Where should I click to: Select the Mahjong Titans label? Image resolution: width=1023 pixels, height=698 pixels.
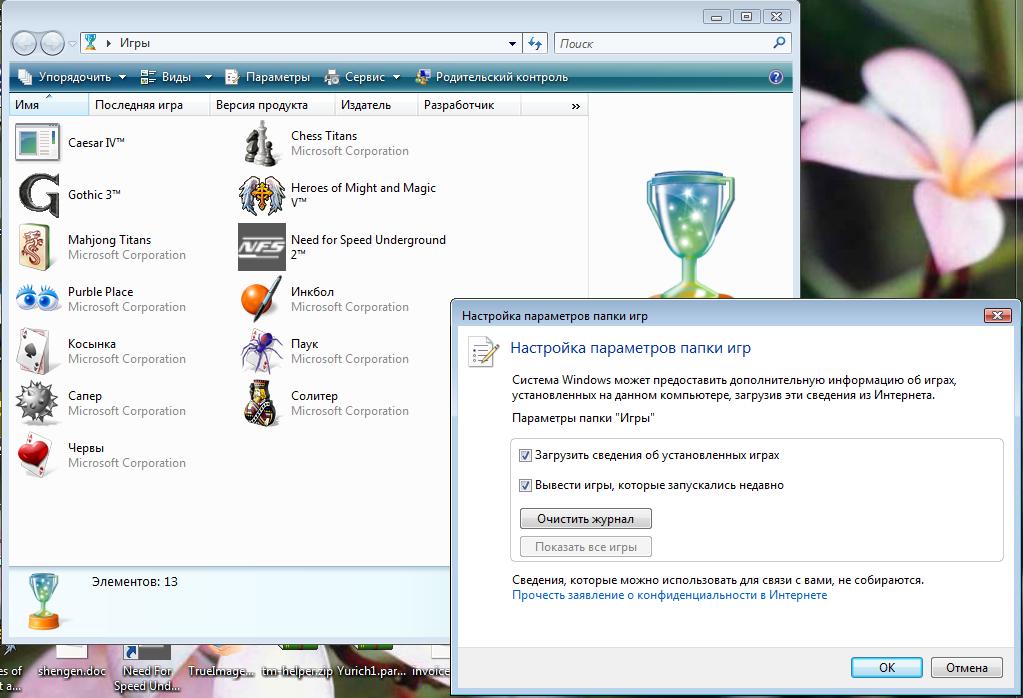[x=109, y=240]
